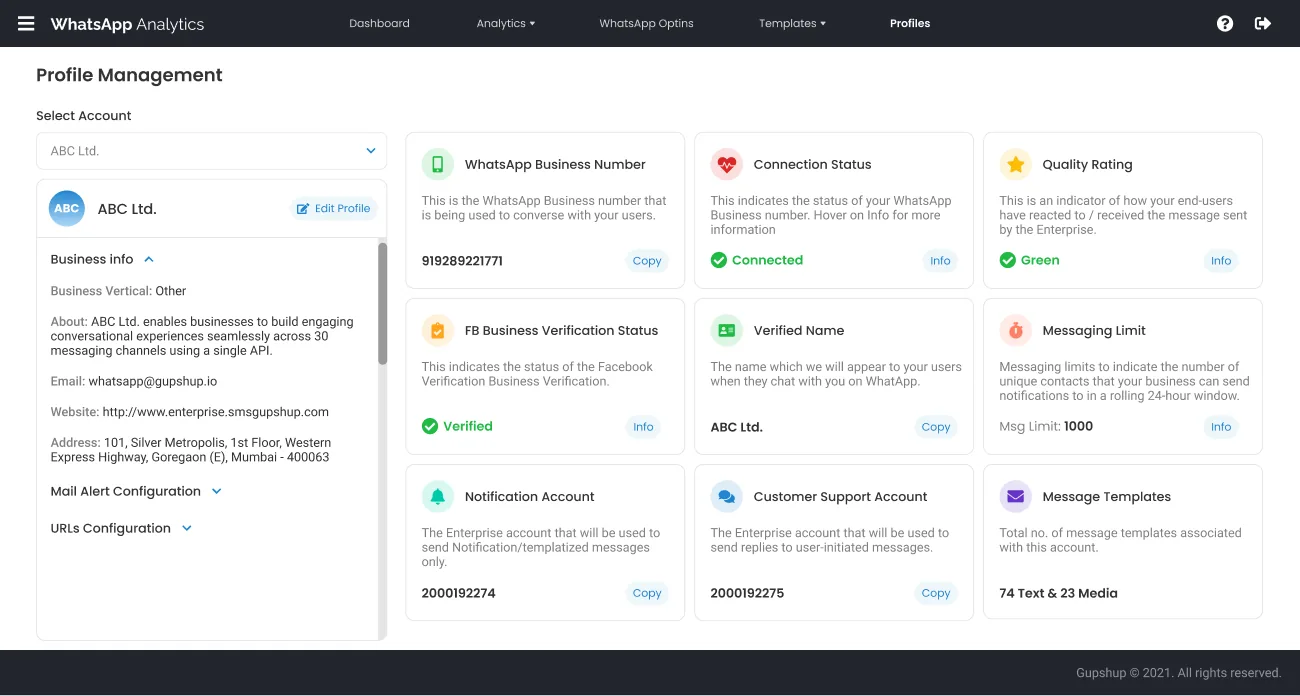This screenshot has width=1300, height=696.
Task: Open the Select Account ABC Ltd. dropdown
Action: tap(211, 151)
